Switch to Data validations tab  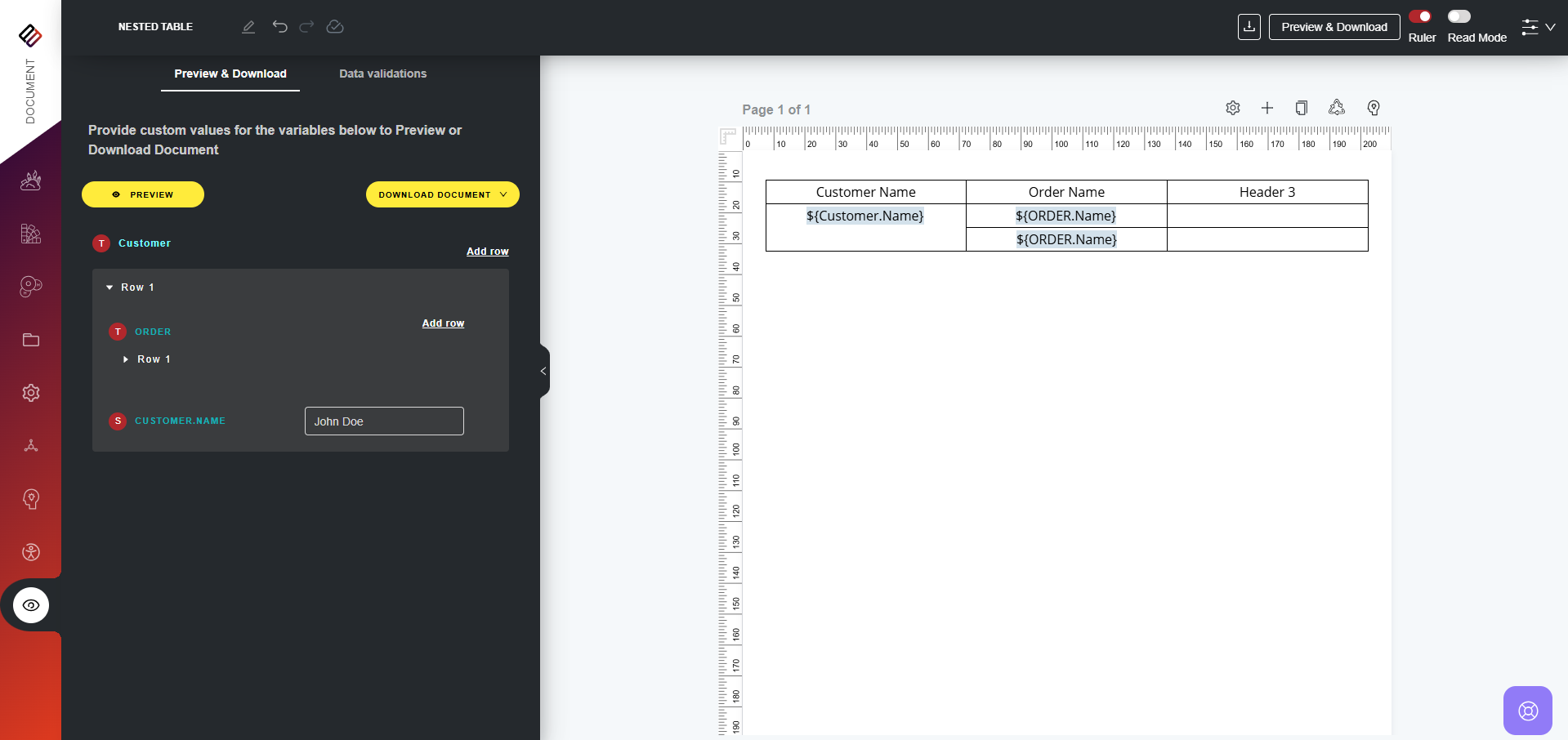click(x=382, y=74)
